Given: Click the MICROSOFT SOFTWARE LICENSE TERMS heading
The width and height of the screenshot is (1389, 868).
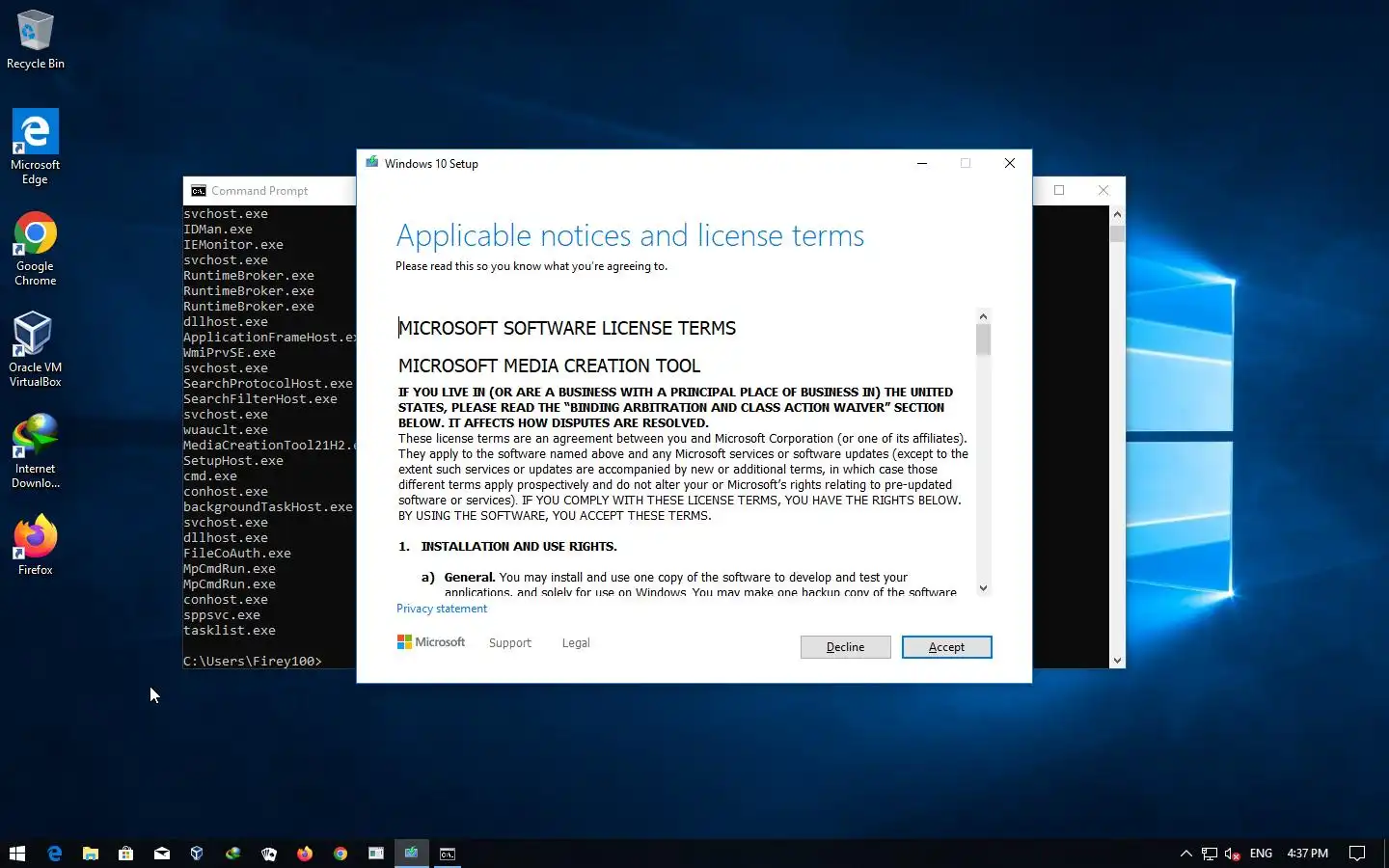Looking at the screenshot, I should pyautogui.click(x=567, y=328).
